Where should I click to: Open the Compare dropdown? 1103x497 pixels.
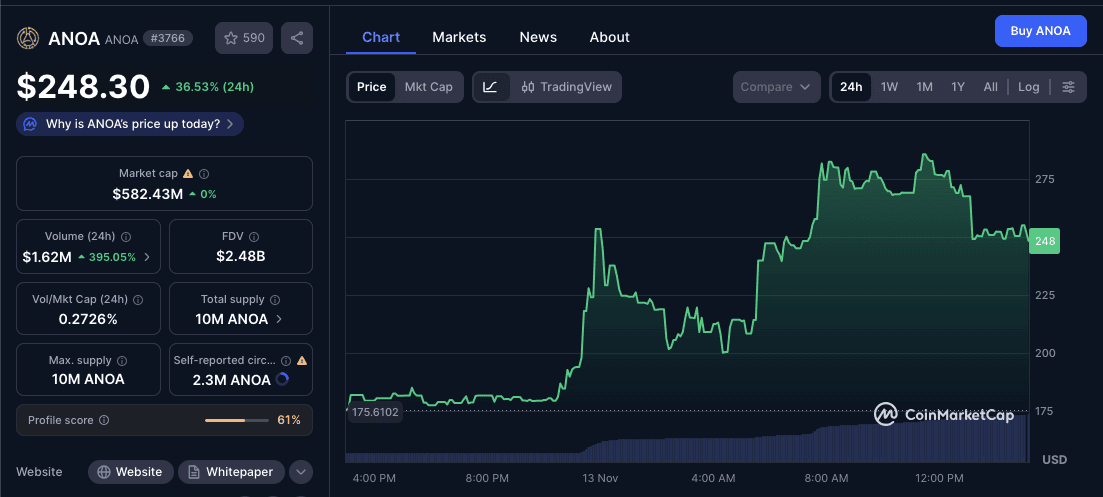tap(777, 87)
